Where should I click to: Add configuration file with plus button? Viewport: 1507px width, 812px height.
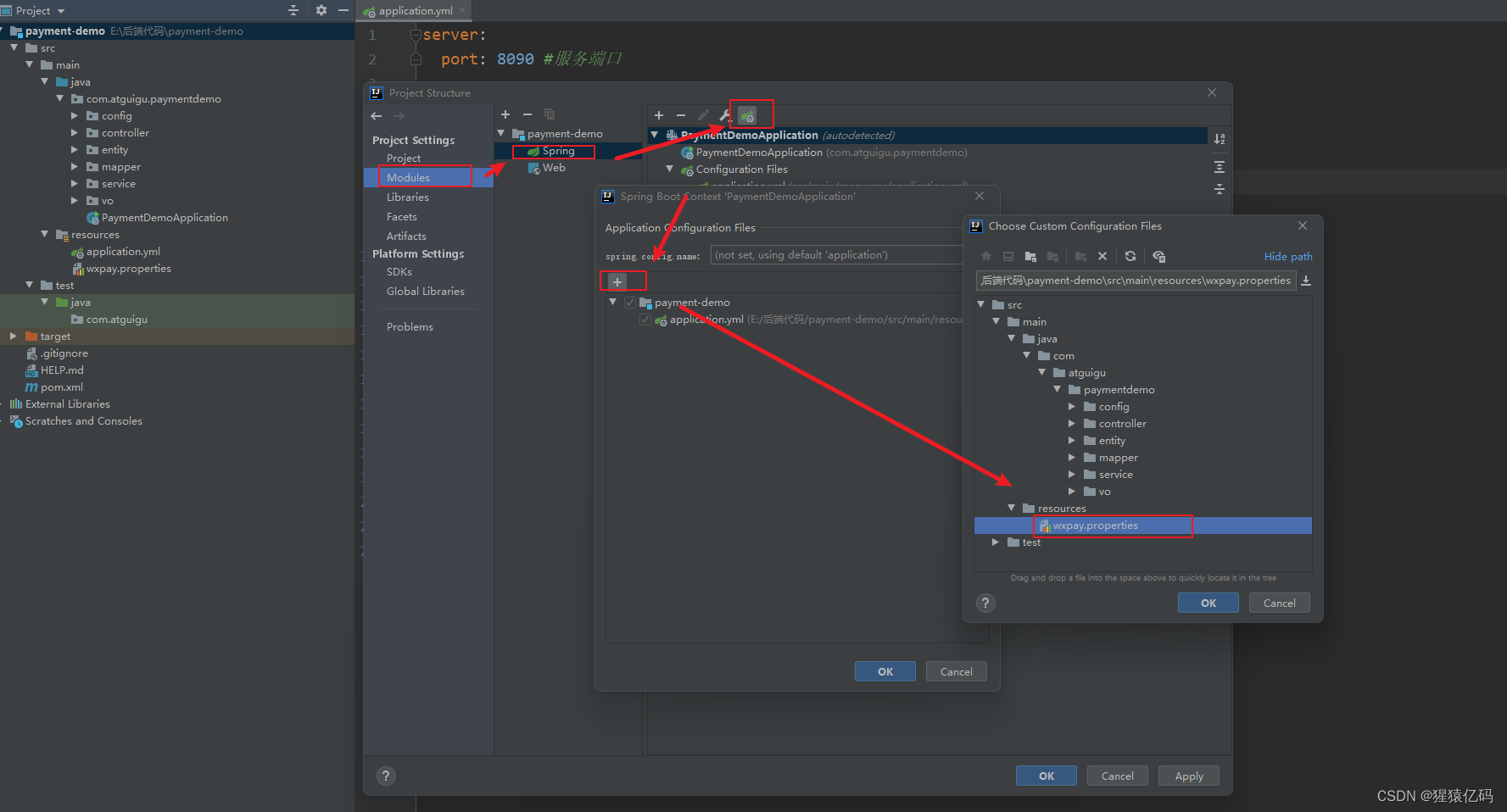617,281
